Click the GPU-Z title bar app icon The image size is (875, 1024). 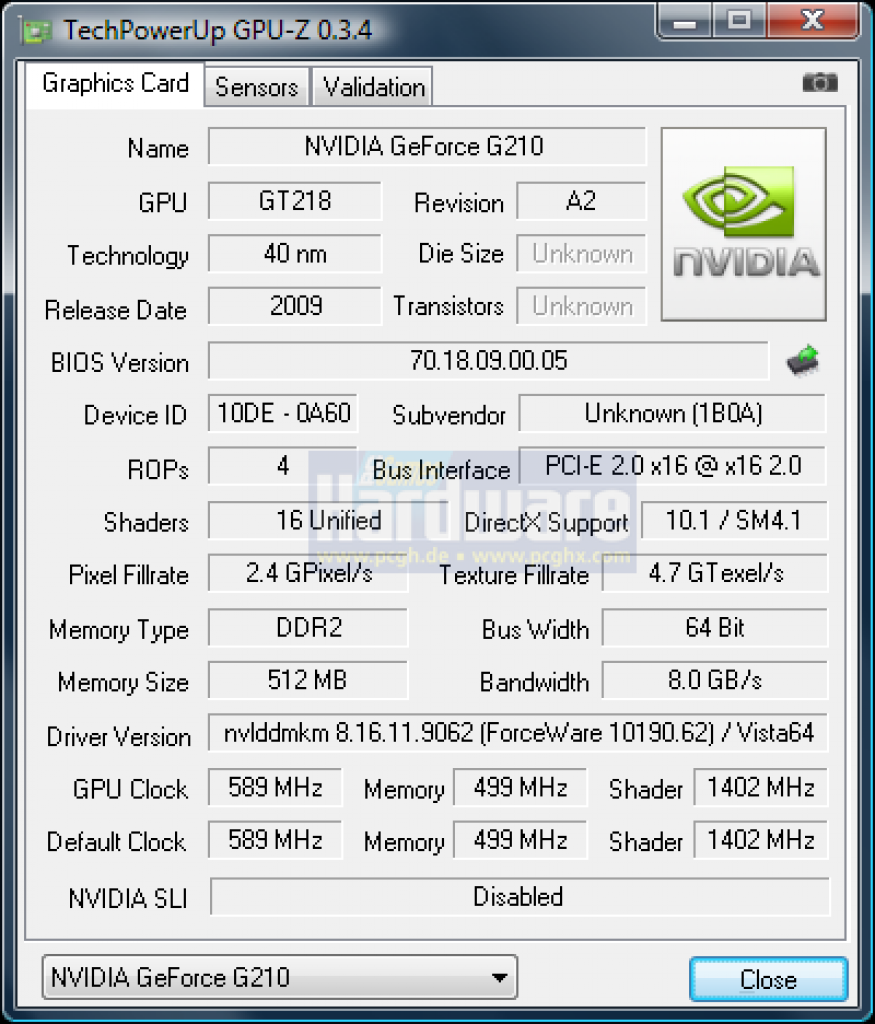click(35, 31)
